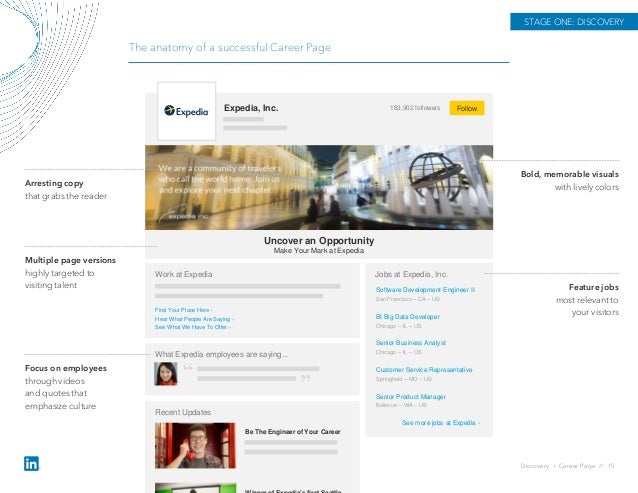
Task: Click the Focus on employees annotation
Action: click(66, 387)
